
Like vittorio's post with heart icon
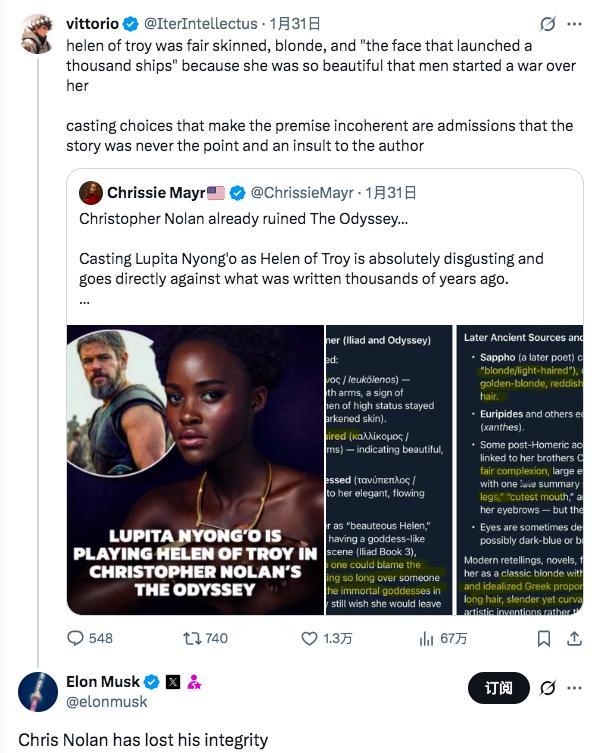point(310,638)
